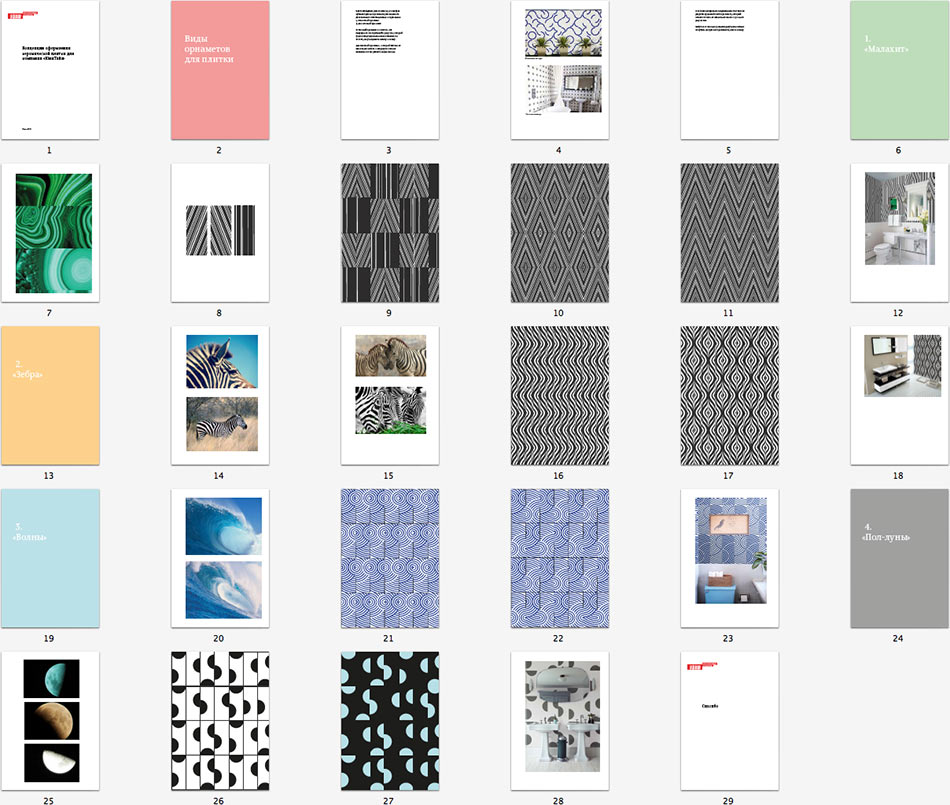Select the page 1 title cover thumbnail
Image resolution: width=950 pixels, height=805 pixels.
pyautogui.click(x=49, y=70)
